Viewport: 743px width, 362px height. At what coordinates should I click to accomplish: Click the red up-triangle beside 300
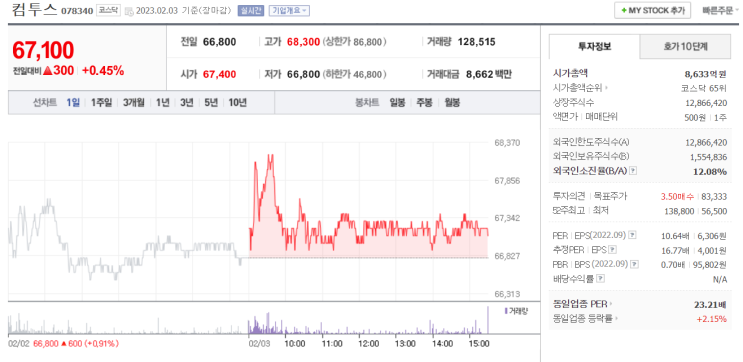click(x=47, y=71)
